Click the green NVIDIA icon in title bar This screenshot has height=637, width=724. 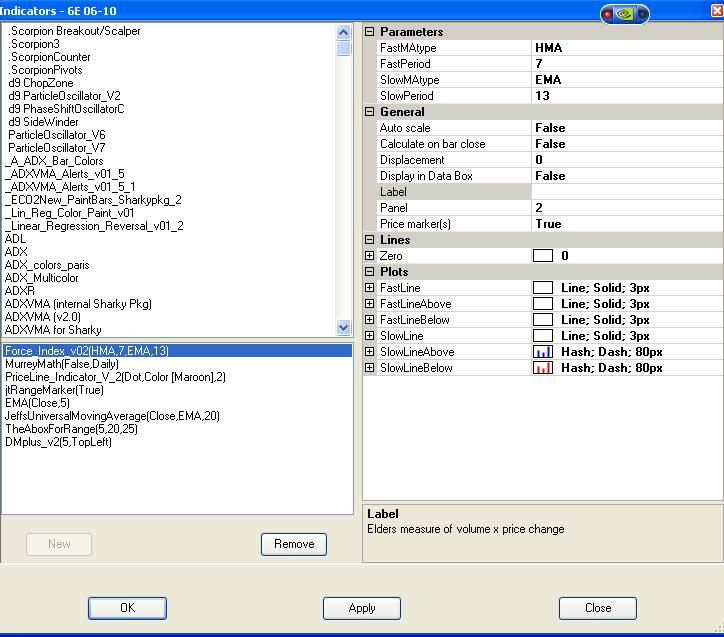pos(625,14)
